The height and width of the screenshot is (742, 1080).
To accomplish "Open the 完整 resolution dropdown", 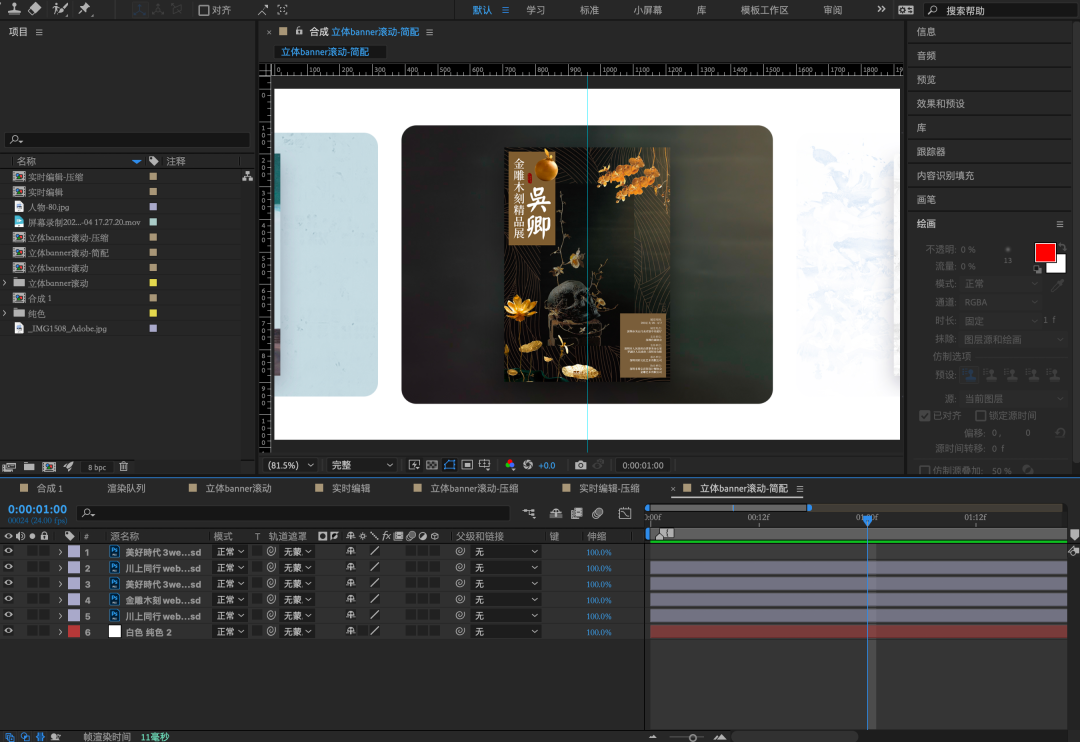I will pos(362,465).
